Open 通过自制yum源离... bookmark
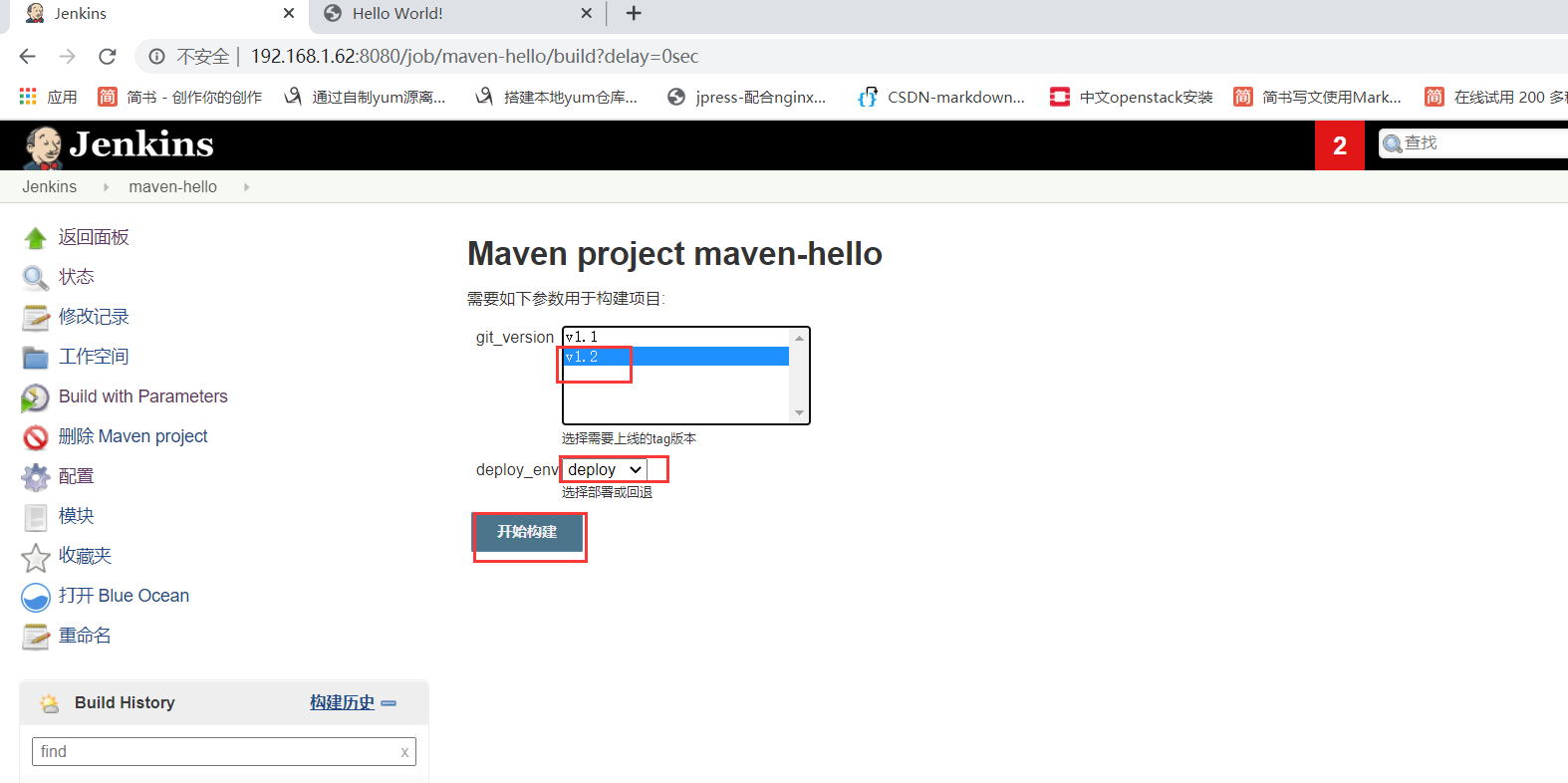Viewport: 1568px width, 783px height. click(x=366, y=97)
